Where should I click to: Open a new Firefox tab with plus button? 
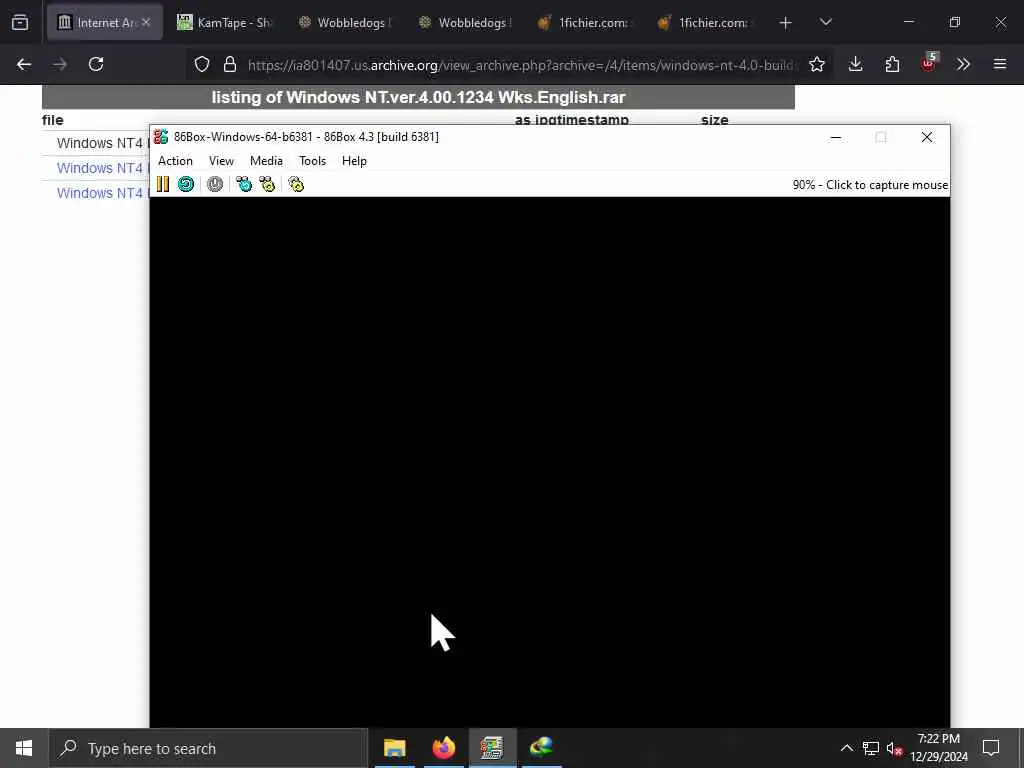coord(786,23)
